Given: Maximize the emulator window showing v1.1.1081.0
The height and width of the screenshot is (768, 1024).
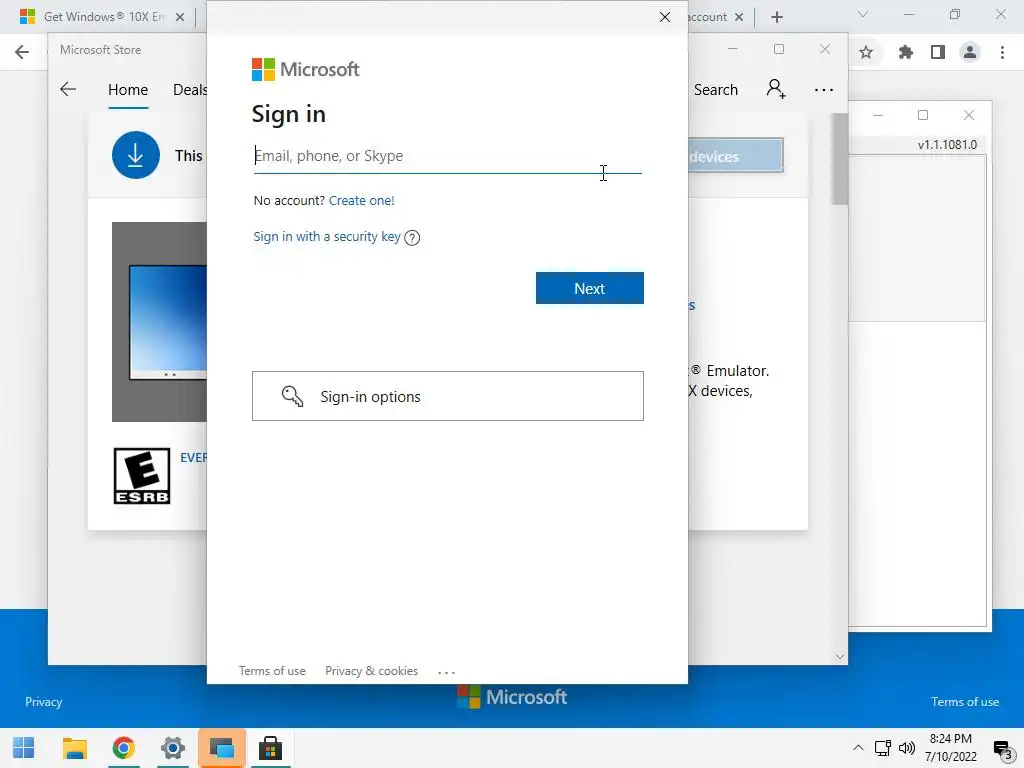Looking at the screenshot, I should [x=923, y=116].
